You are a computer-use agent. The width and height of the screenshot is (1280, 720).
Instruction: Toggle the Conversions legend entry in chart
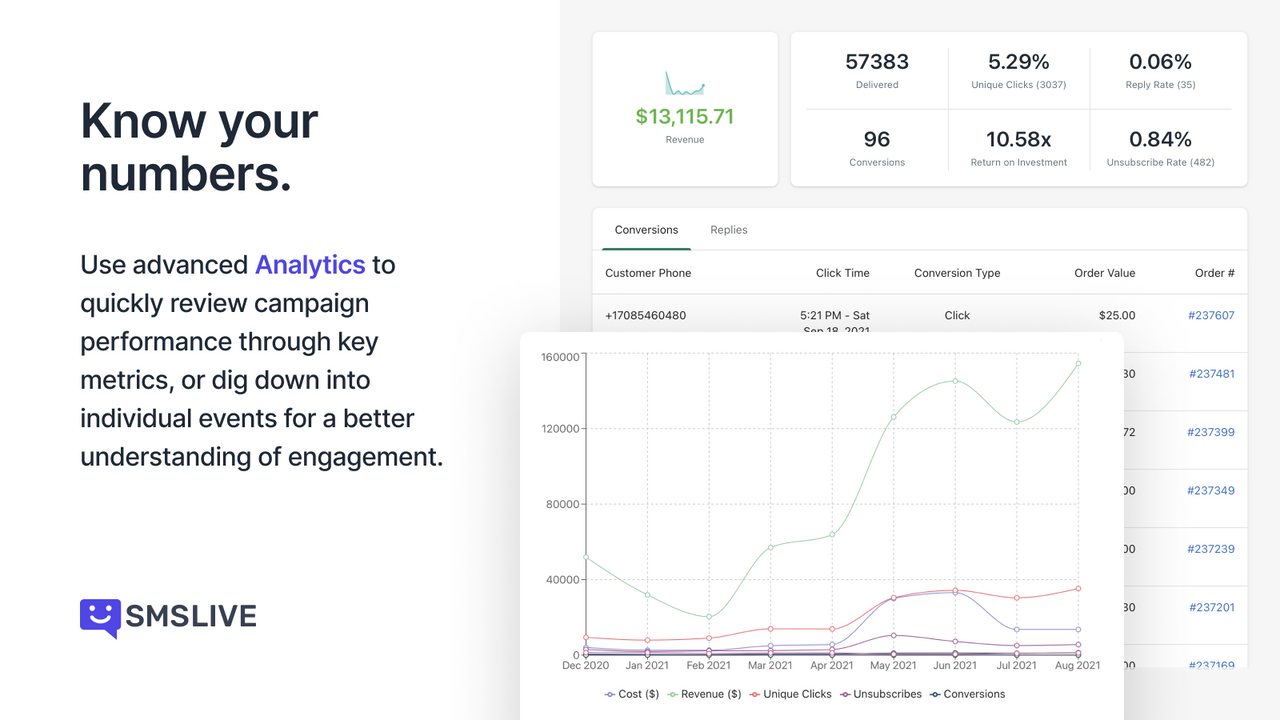(967, 694)
